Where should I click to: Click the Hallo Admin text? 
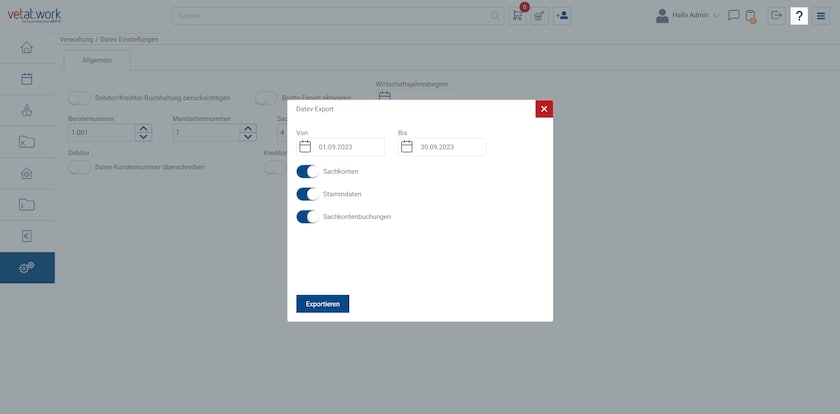click(x=691, y=16)
